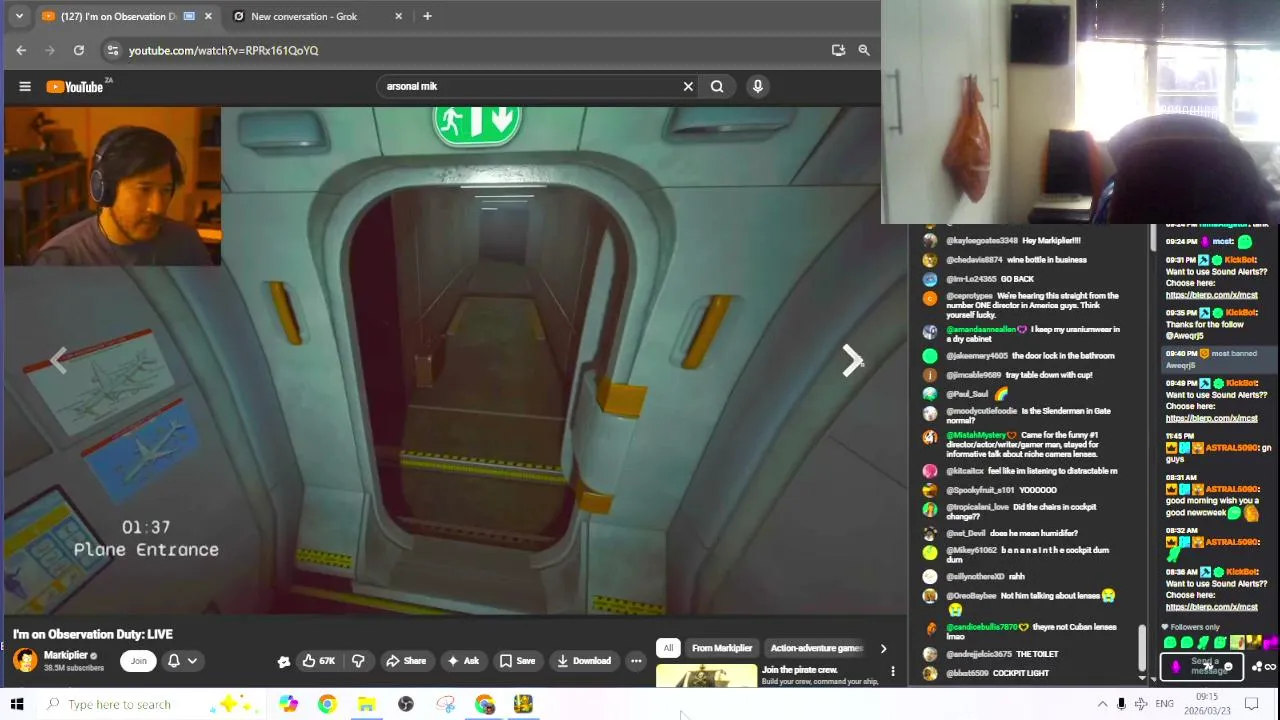Open the Snipping Tool taskbar icon

445,704
